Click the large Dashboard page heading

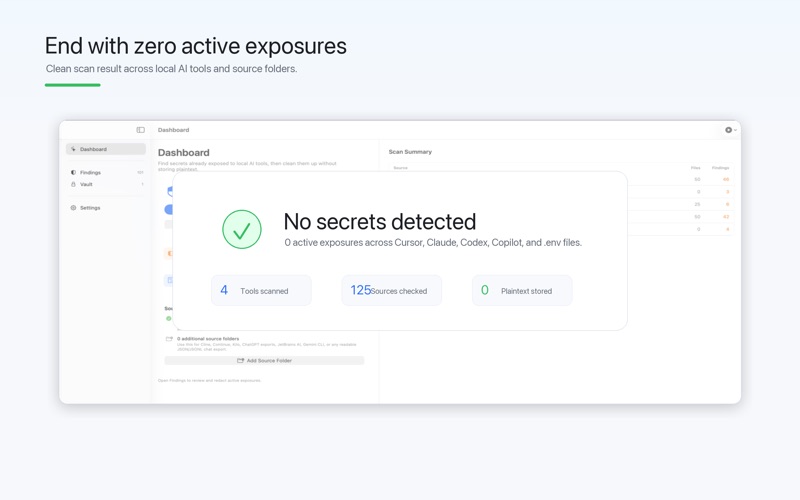click(184, 153)
